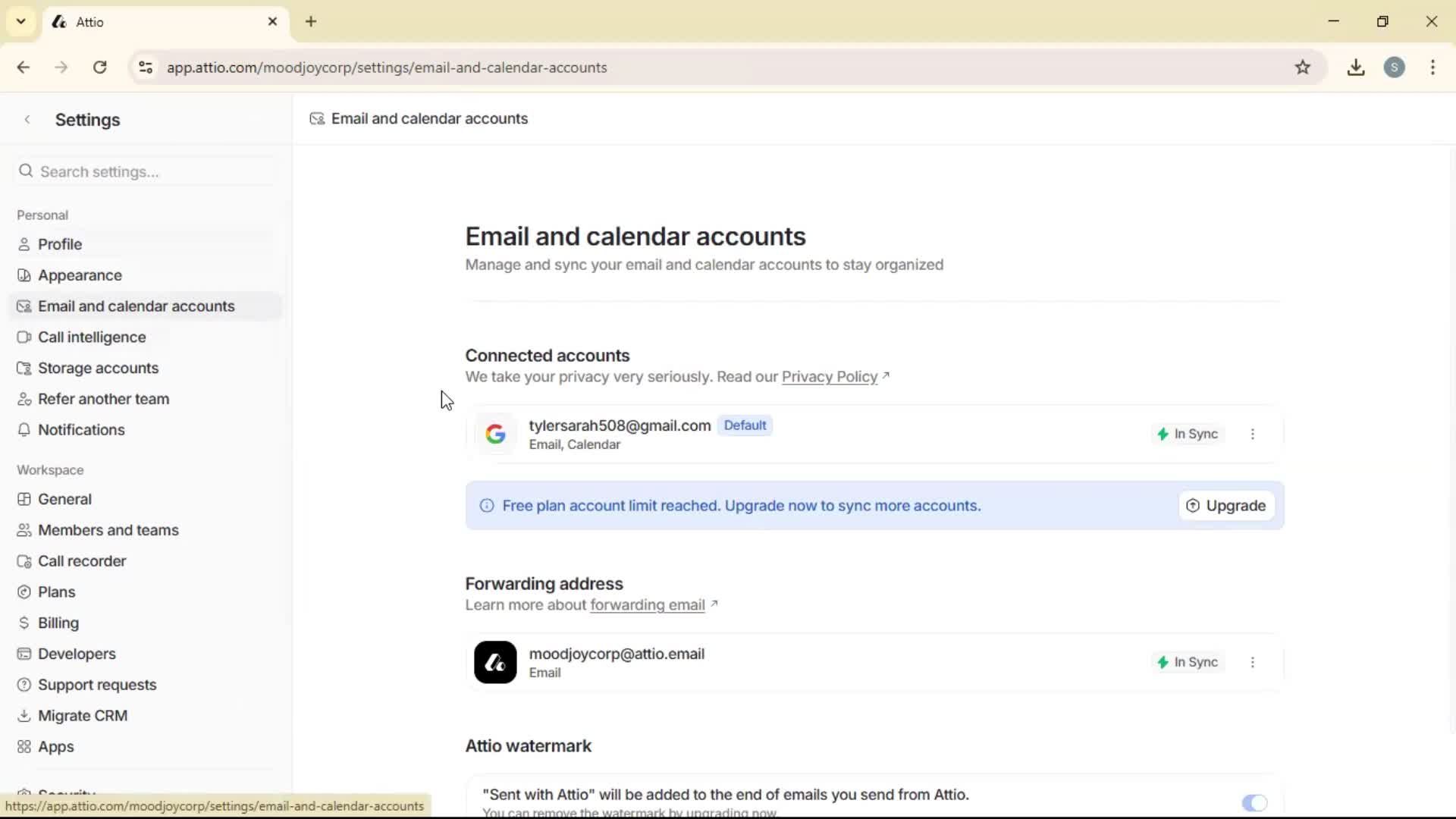
Task: Click the Attio logo beside forwarding address
Action: click(495, 663)
